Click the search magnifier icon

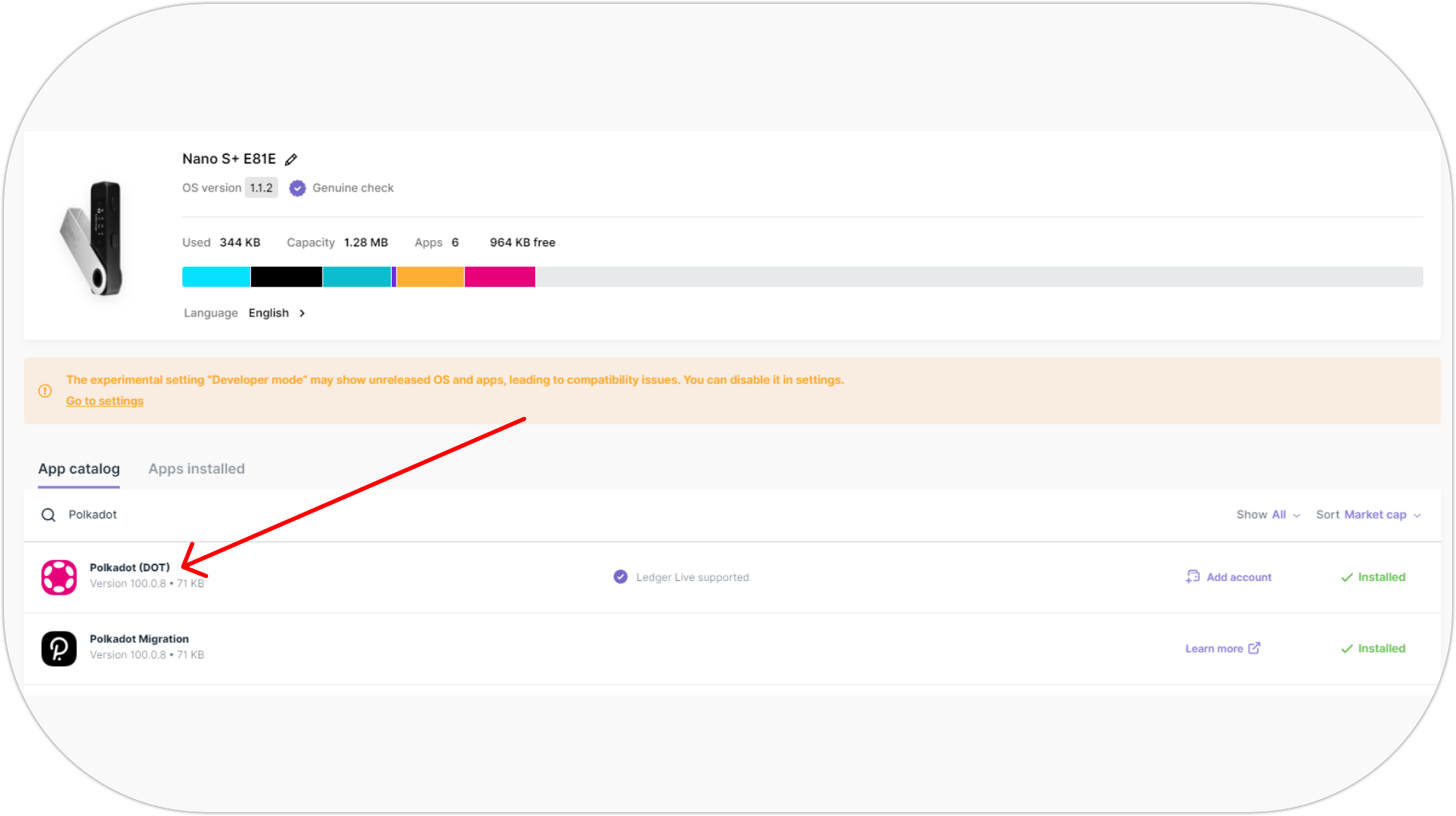pyautogui.click(x=49, y=515)
